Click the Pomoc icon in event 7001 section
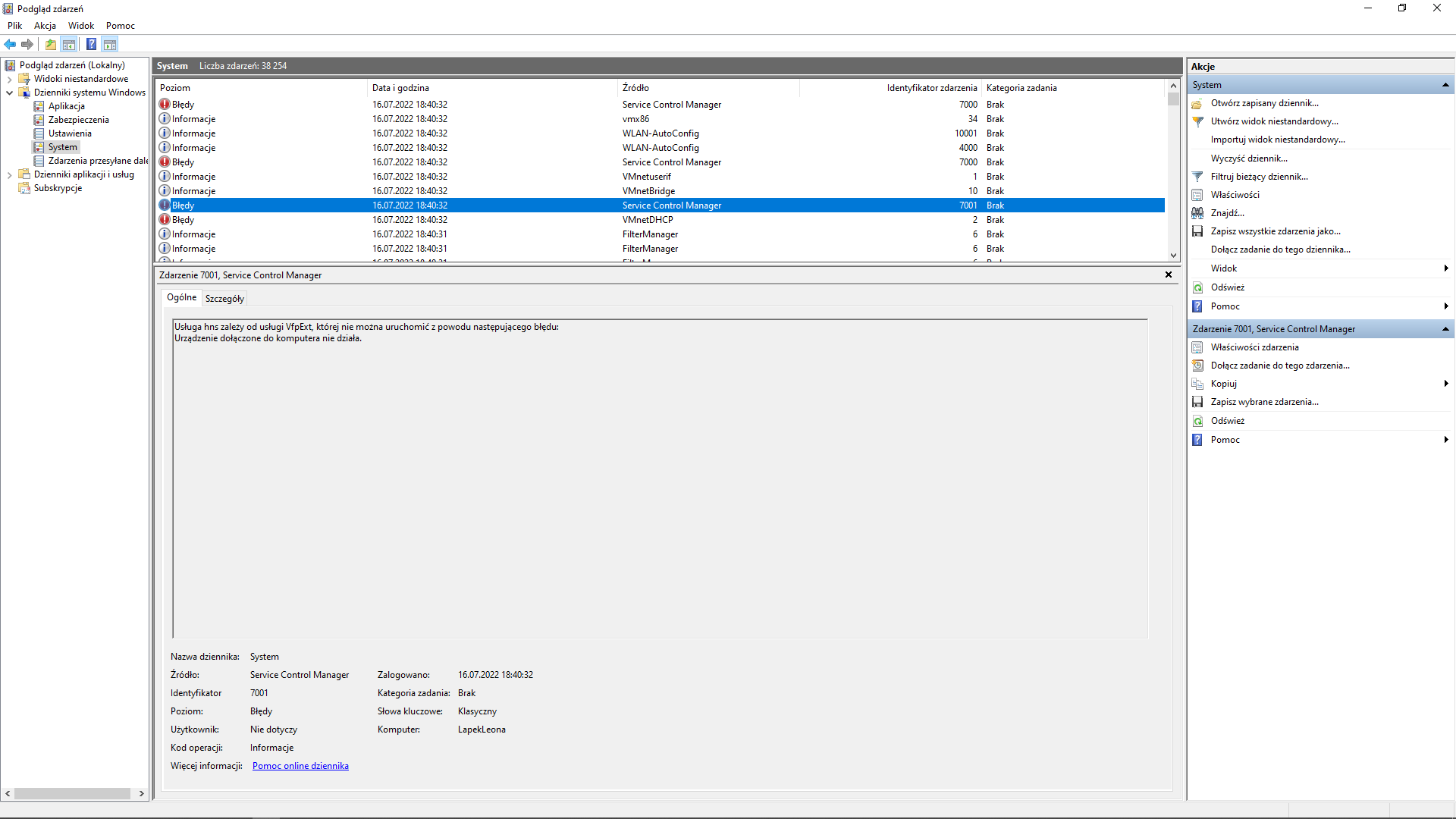 (1197, 440)
